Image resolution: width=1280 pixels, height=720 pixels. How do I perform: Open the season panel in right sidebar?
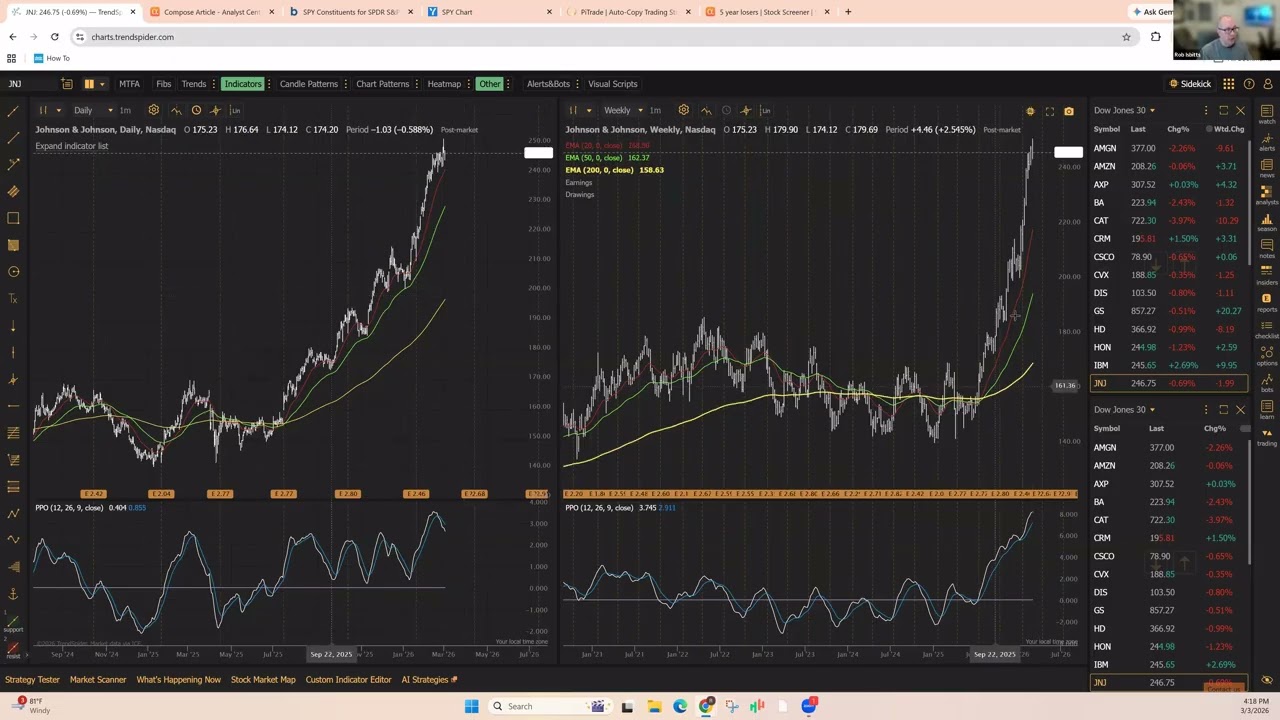point(1266,222)
